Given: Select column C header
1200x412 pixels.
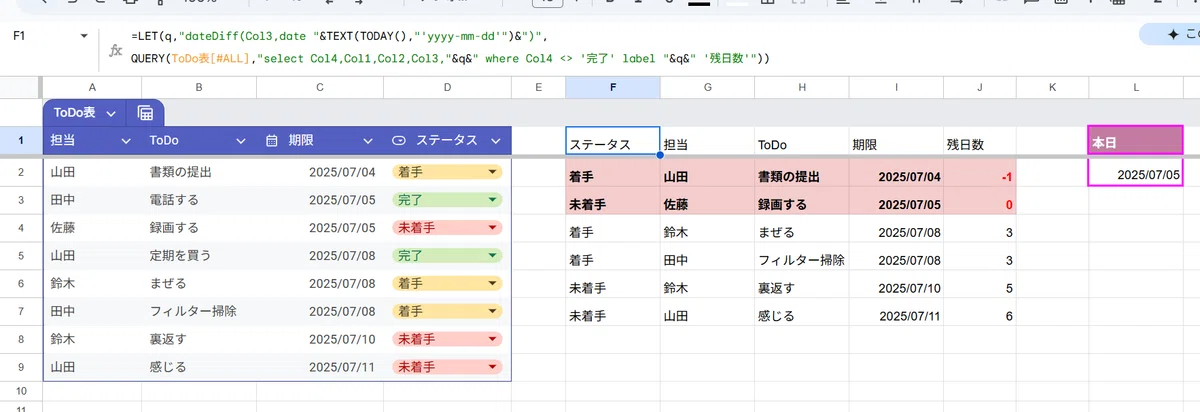Looking at the screenshot, I should [x=320, y=89].
